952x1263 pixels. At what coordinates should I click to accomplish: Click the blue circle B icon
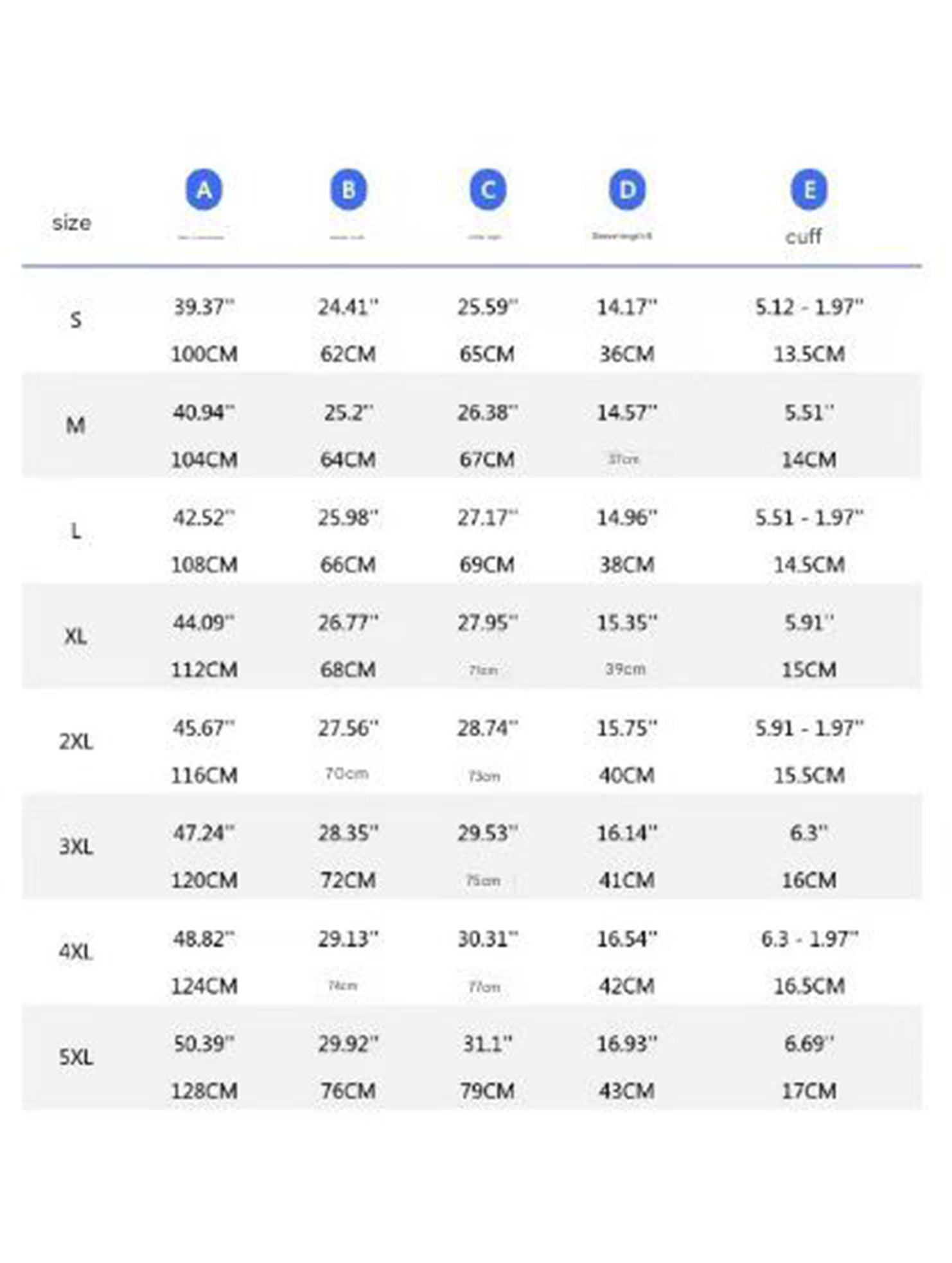click(x=348, y=190)
